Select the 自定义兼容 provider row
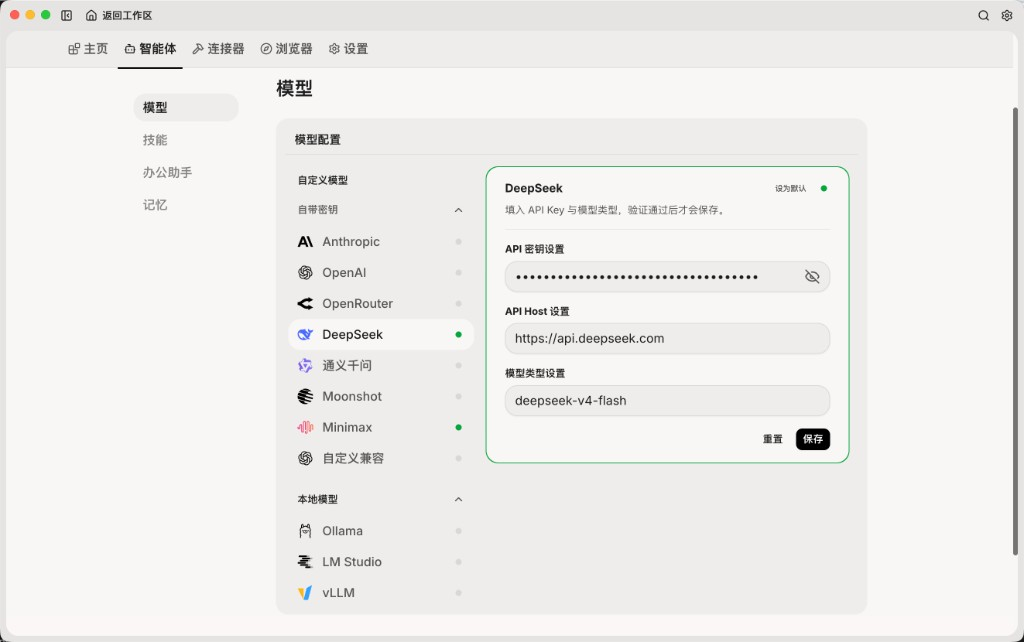This screenshot has height=642, width=1024. [381, 458]
